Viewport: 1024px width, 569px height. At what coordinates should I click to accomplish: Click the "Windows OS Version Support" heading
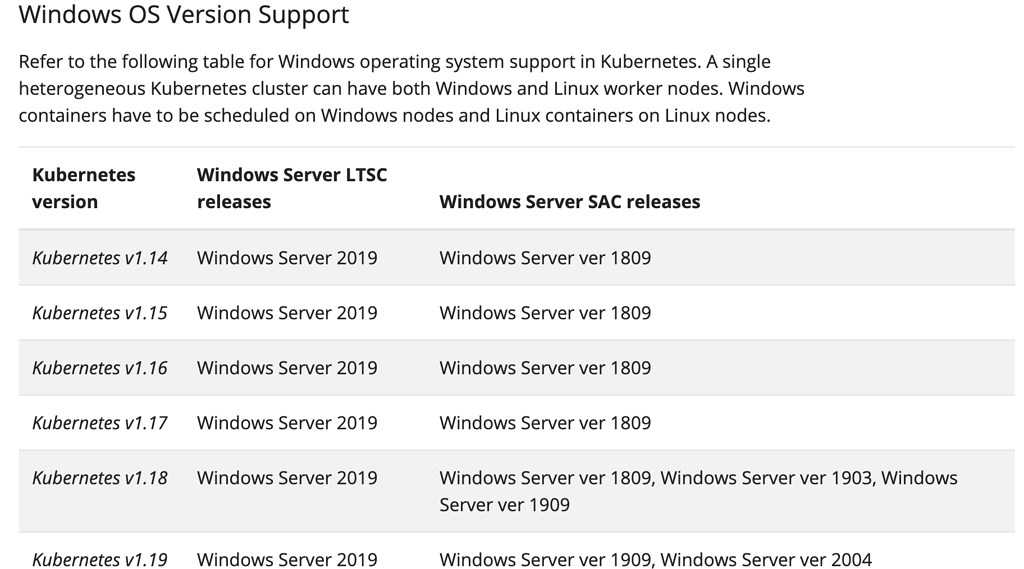pyautogui.click(x=184, y=16)
